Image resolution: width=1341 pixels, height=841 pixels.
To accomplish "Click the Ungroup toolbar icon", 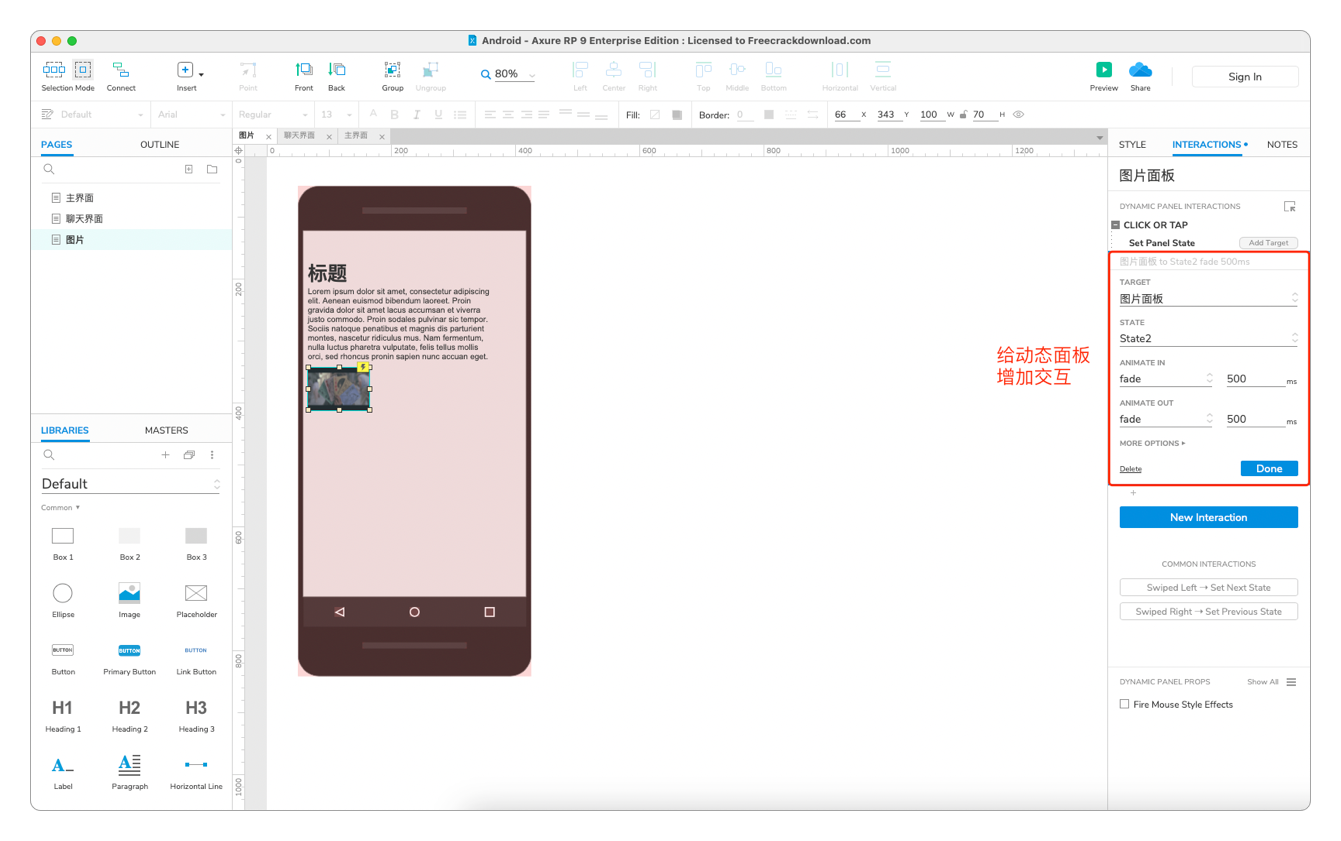I will tap(430, 69).
